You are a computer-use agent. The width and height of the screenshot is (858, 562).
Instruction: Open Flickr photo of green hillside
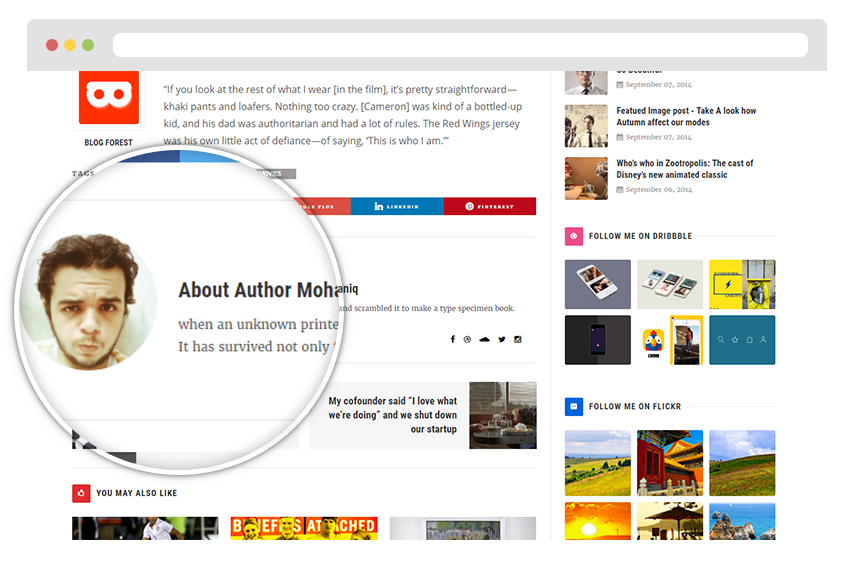[742, 463]
